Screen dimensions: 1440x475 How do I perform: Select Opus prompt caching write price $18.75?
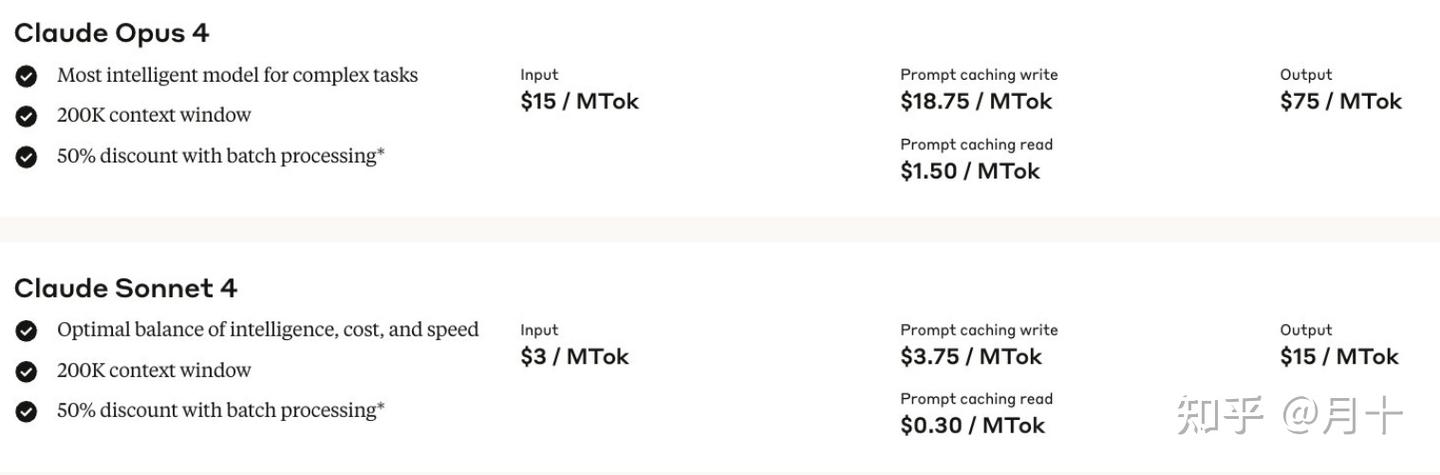click(x=976, y=101)
